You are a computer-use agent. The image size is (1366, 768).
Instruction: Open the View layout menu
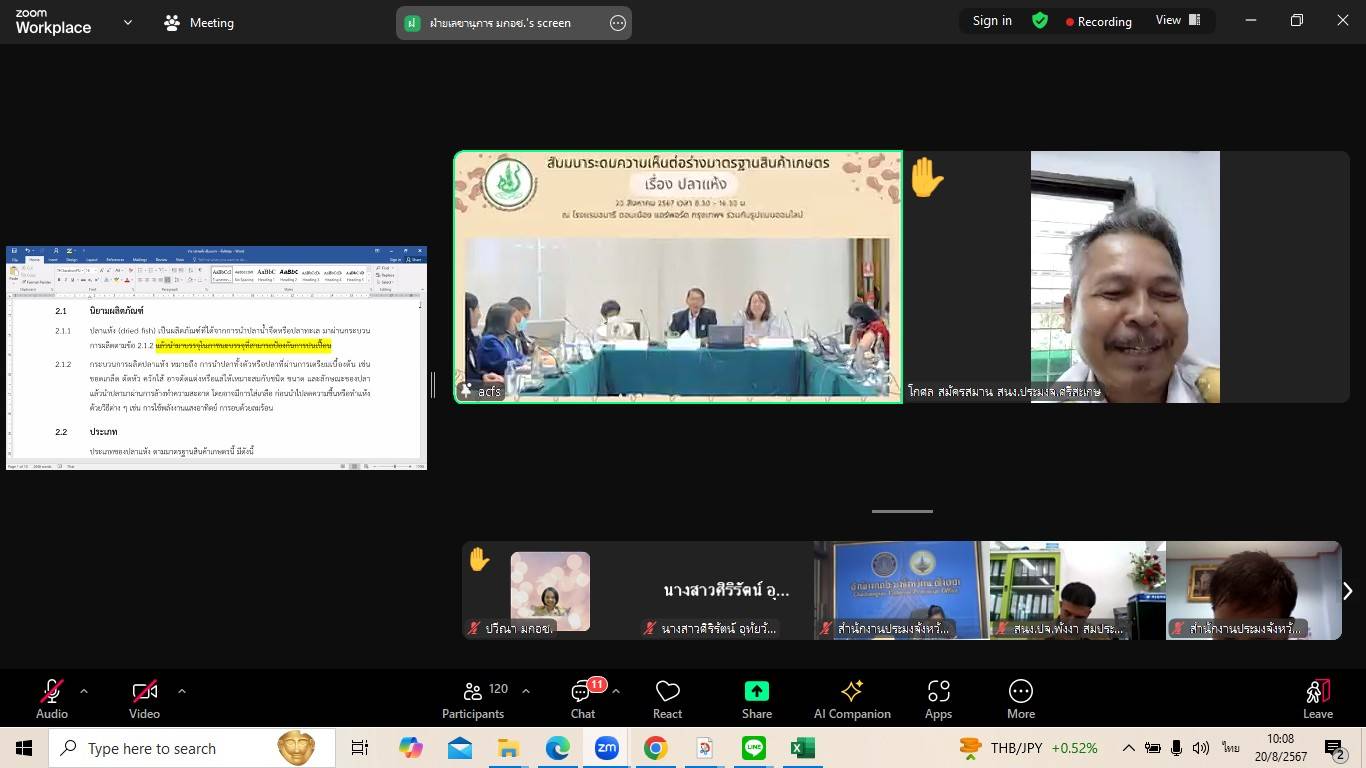tap(1178, 21)
